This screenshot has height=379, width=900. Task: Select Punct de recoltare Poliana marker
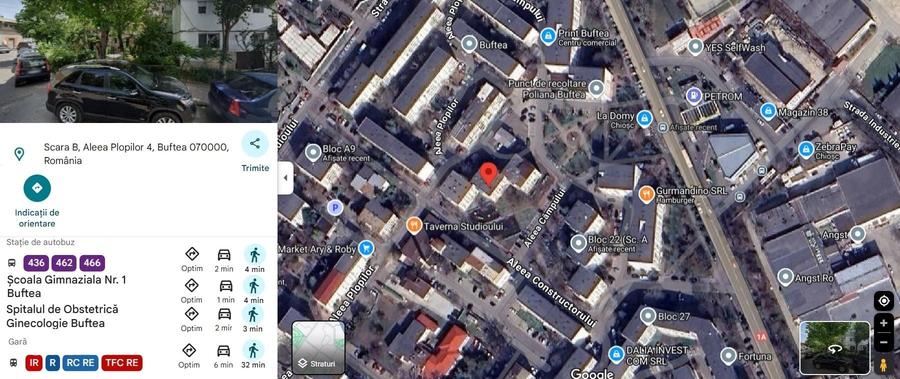pyautogui.click(x=596, y=88)
